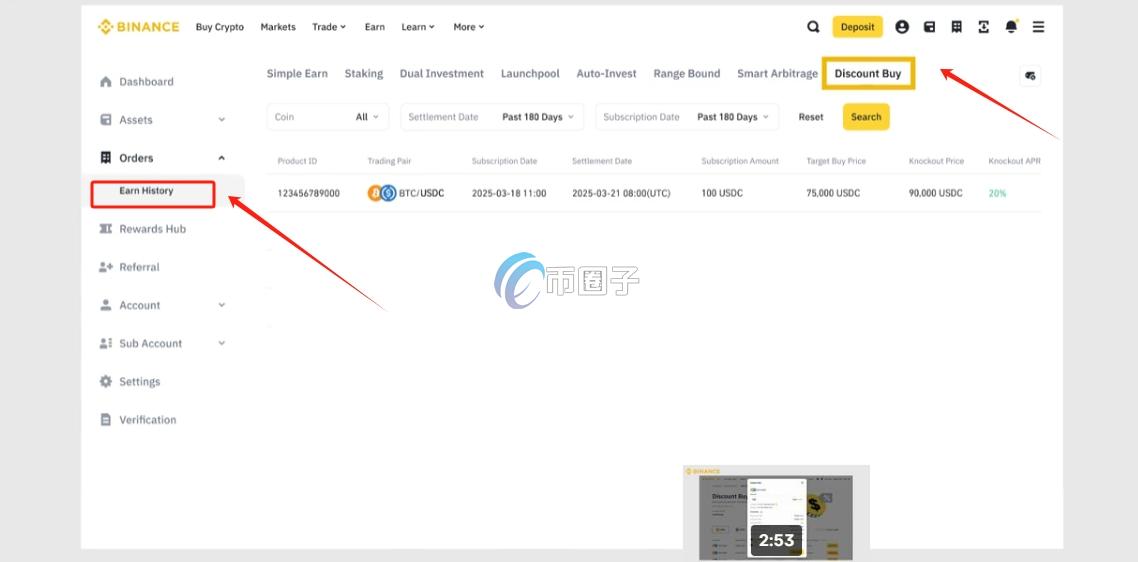Click the Referral person-plus icon

click(106, 267)
